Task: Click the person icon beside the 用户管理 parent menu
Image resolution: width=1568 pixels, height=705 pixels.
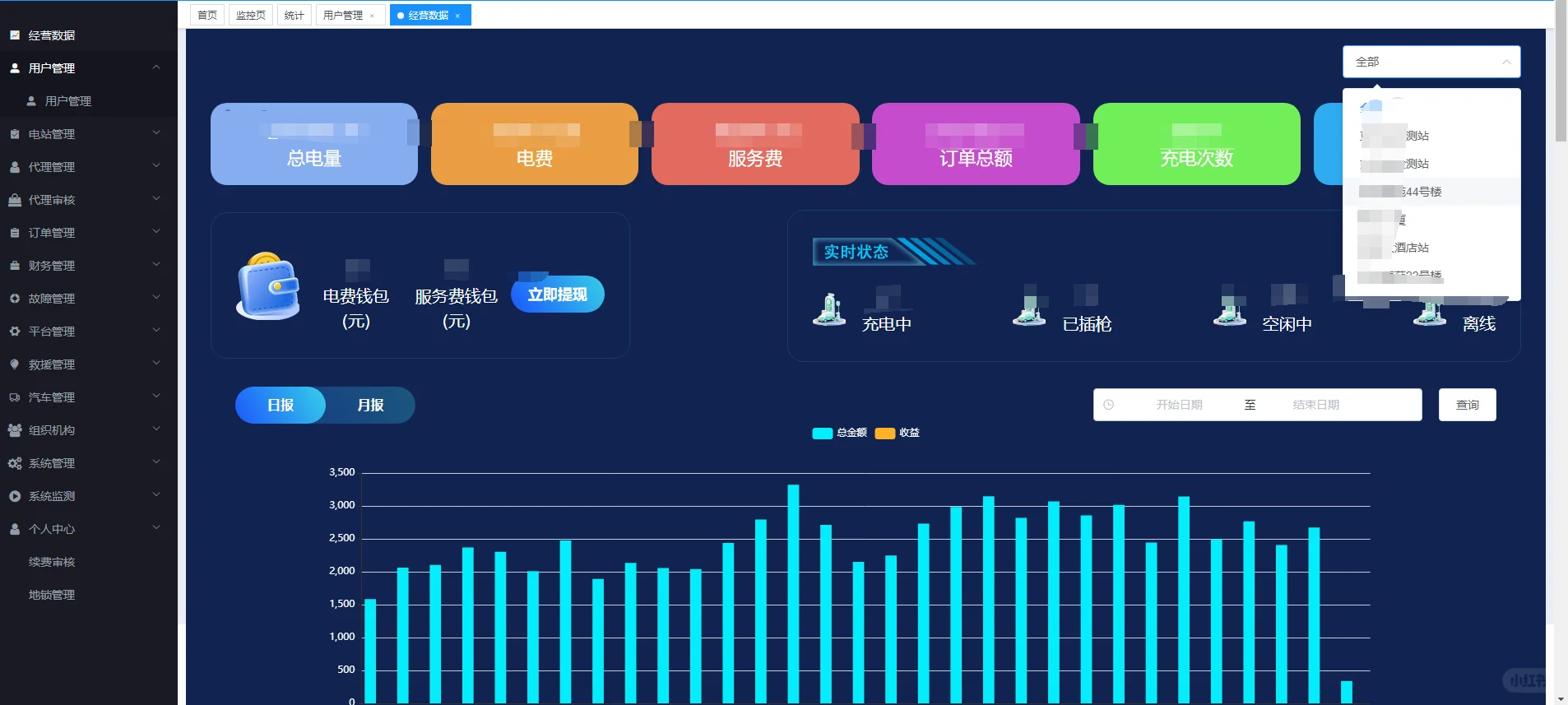Action: click(x=15, y=68)
